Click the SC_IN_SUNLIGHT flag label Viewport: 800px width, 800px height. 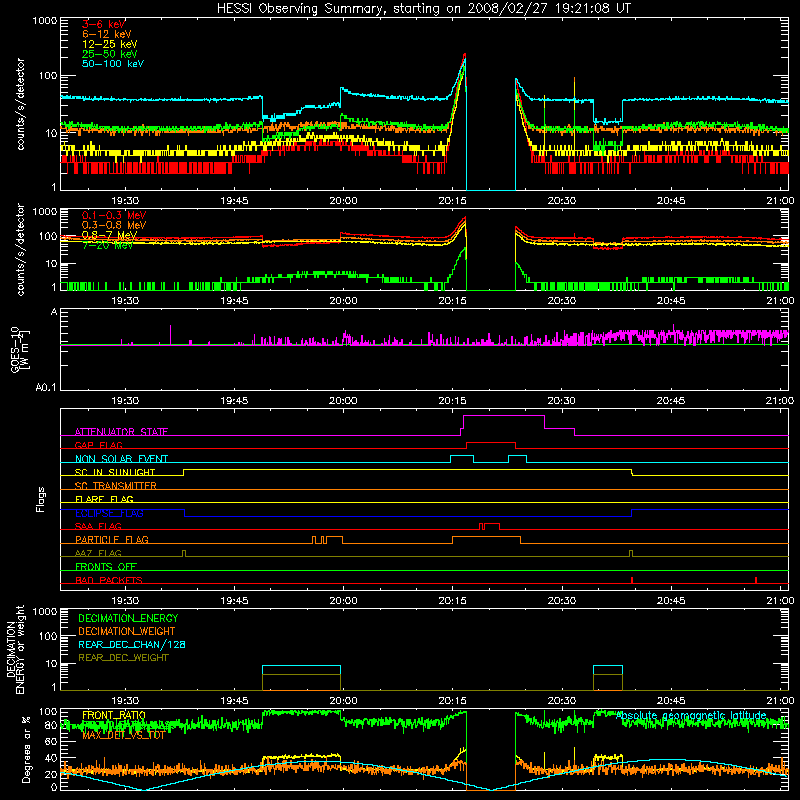pos(115,472)
